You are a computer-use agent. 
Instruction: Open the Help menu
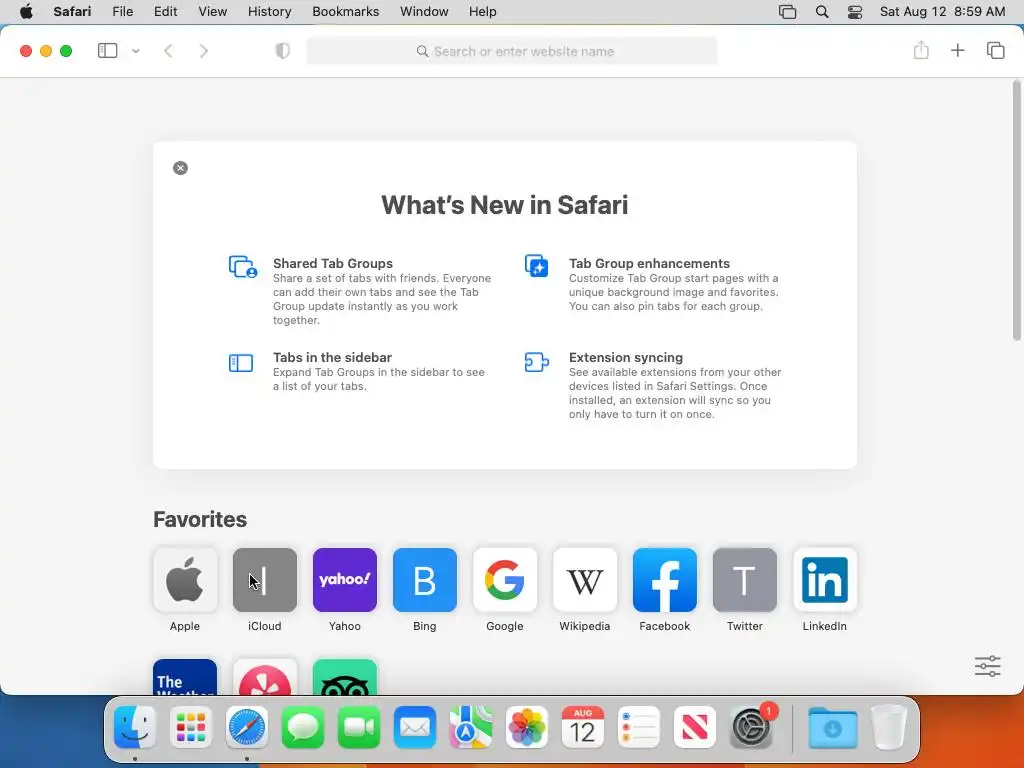[483, 12]
